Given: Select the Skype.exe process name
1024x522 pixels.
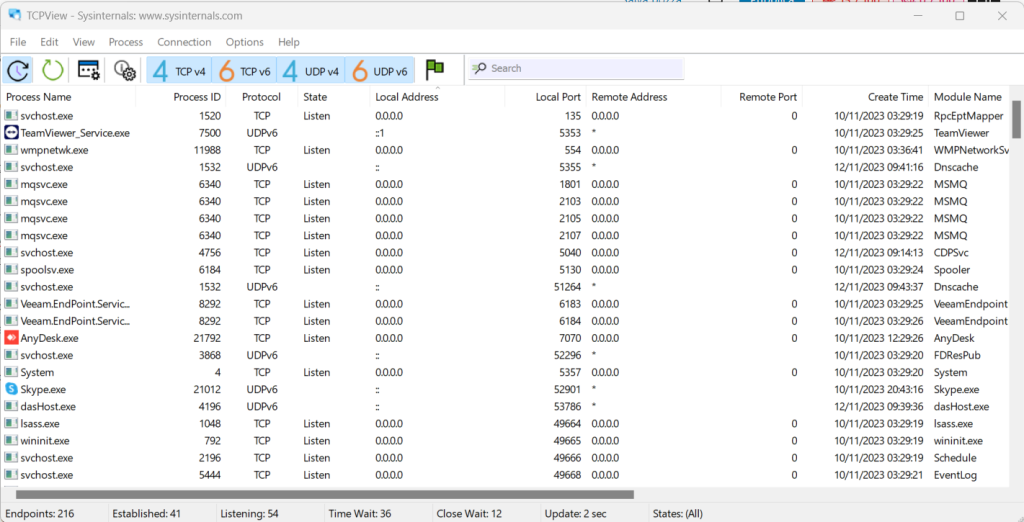Looking at the screenshot, I should pyautogui.click(x=44, y=389).
